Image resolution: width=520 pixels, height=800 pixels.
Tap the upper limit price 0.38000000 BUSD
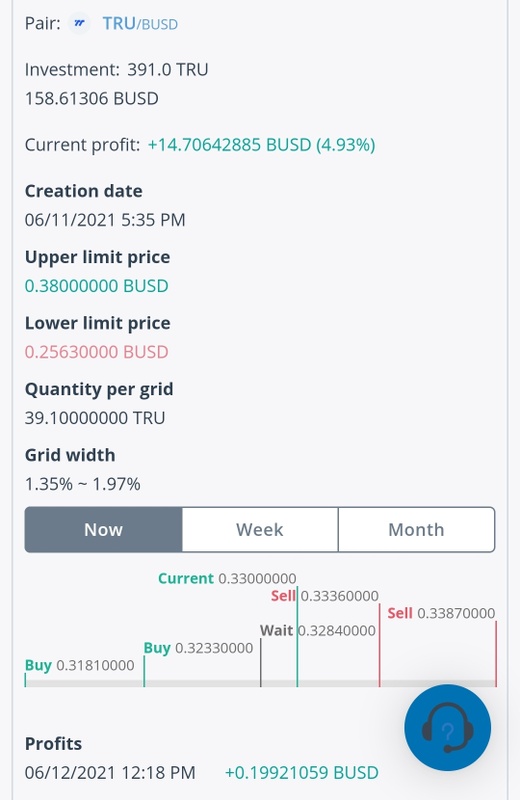(x=96, y=286)
